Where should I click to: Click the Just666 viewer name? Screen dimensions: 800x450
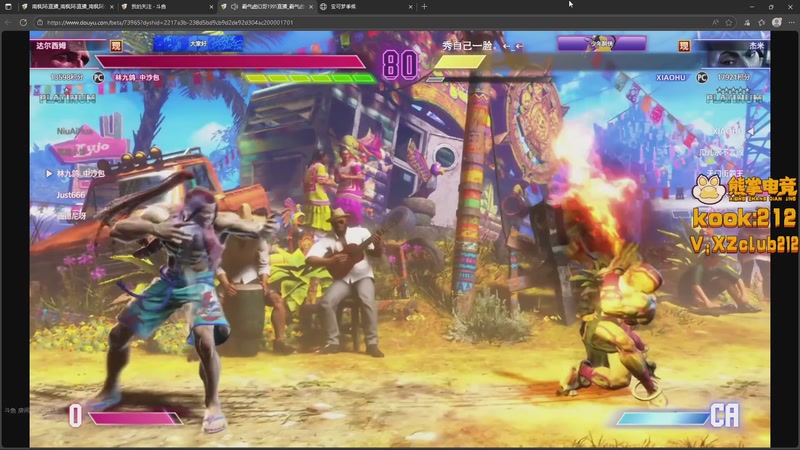pyautogui.click(x=70, y=195)
